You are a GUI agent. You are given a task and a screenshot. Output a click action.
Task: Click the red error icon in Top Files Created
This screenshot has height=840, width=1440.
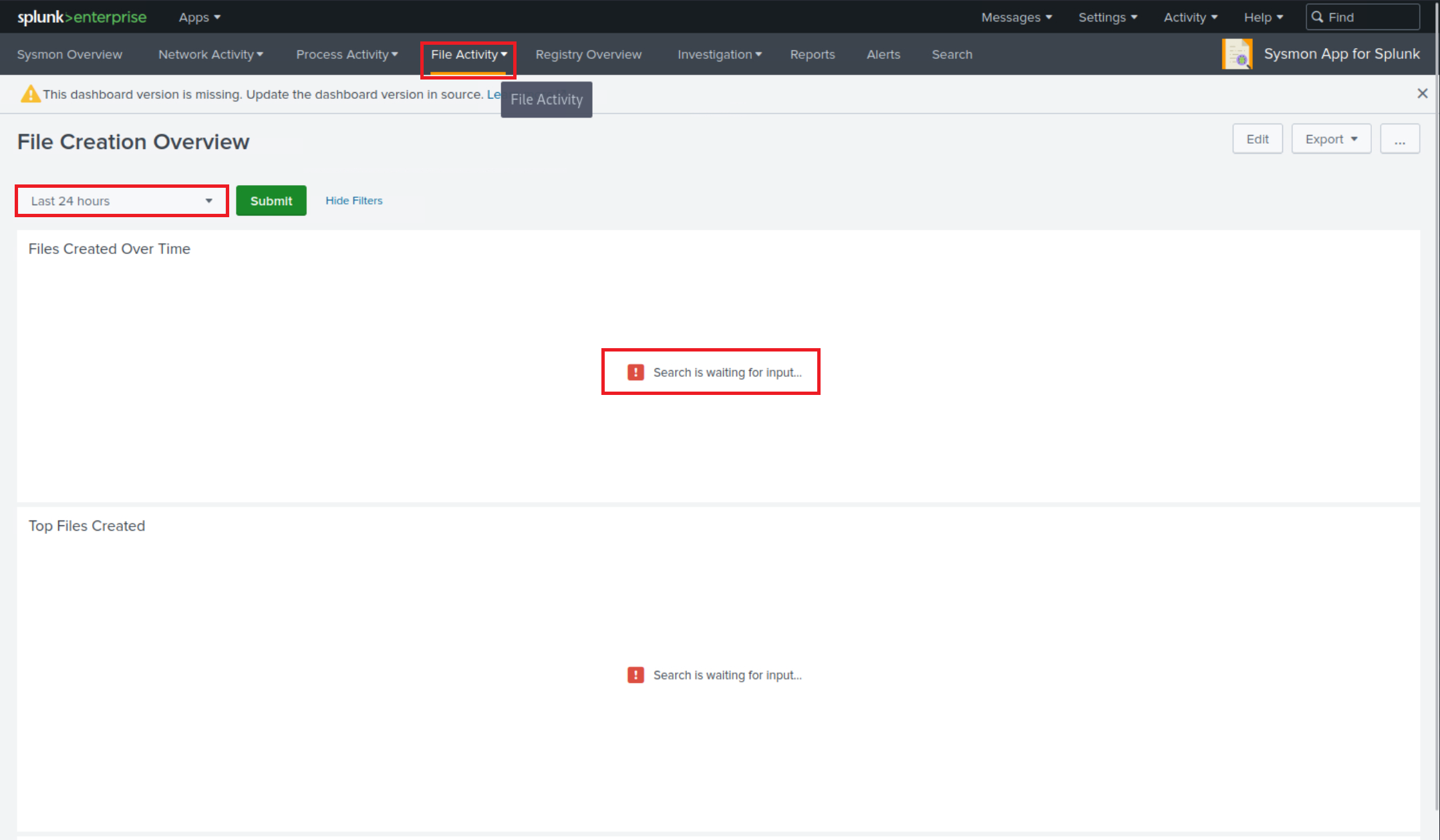click(x=635, y=675)
